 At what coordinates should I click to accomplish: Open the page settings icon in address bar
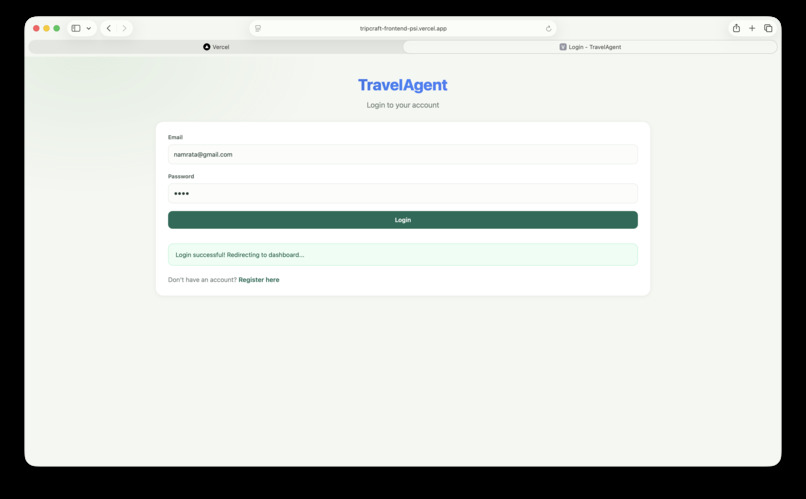(258, 28)
